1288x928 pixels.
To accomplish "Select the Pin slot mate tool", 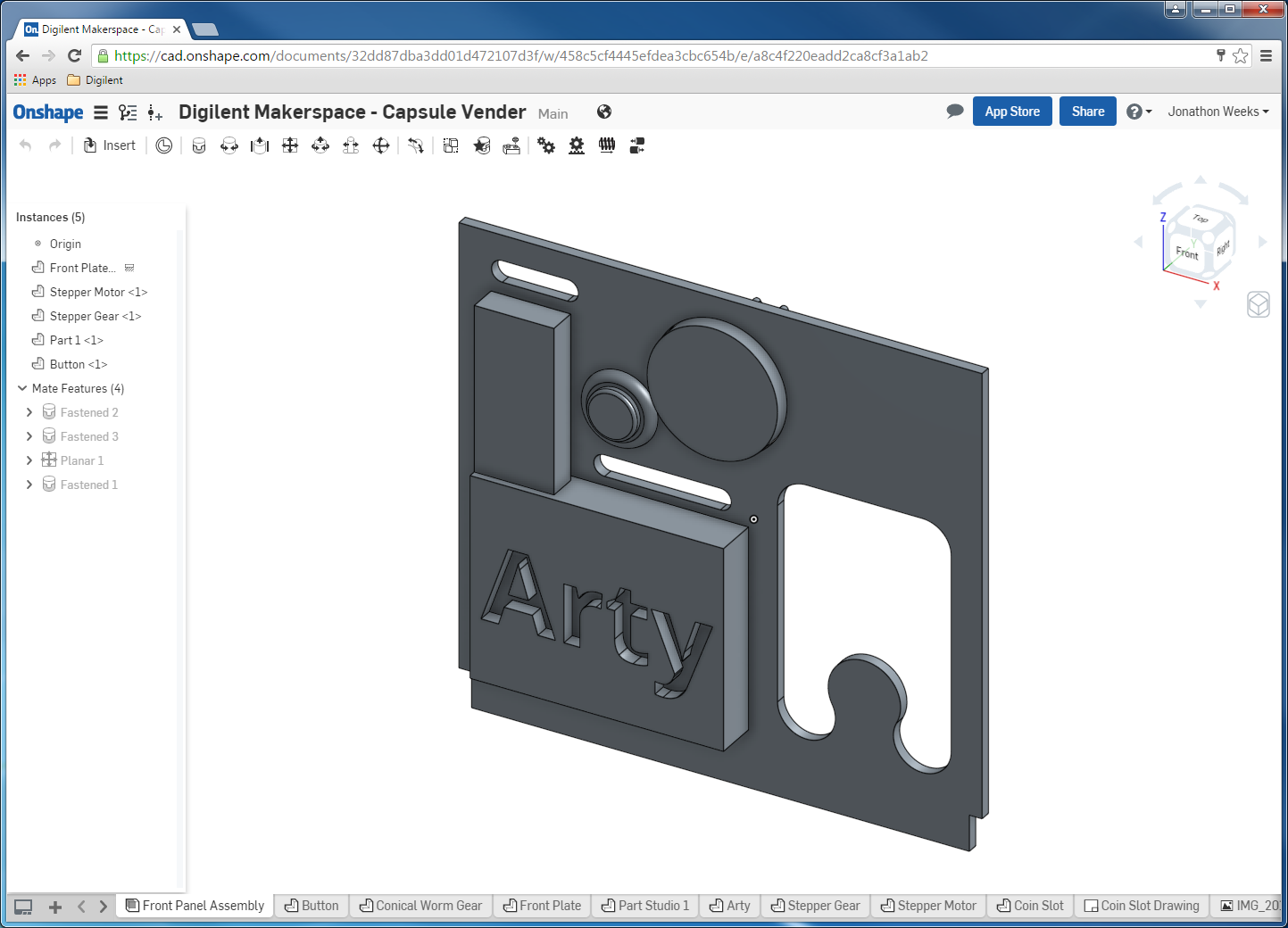I will pos(351,145).
